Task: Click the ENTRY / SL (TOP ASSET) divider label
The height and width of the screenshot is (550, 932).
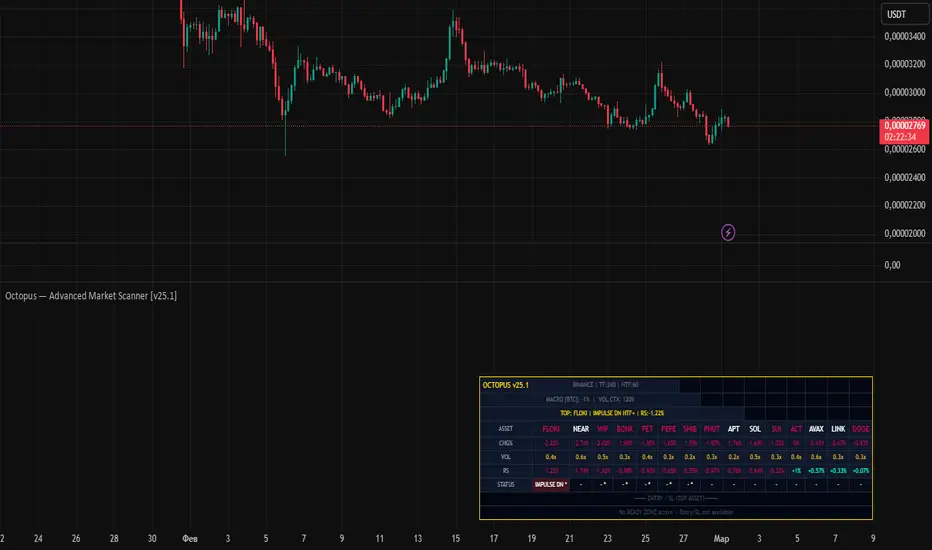Action: point(676,498)
